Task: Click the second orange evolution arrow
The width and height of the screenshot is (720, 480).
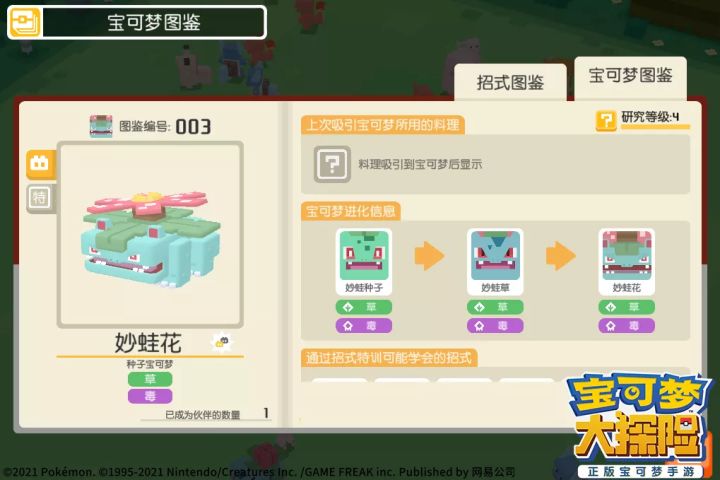Action: (560, 256)
